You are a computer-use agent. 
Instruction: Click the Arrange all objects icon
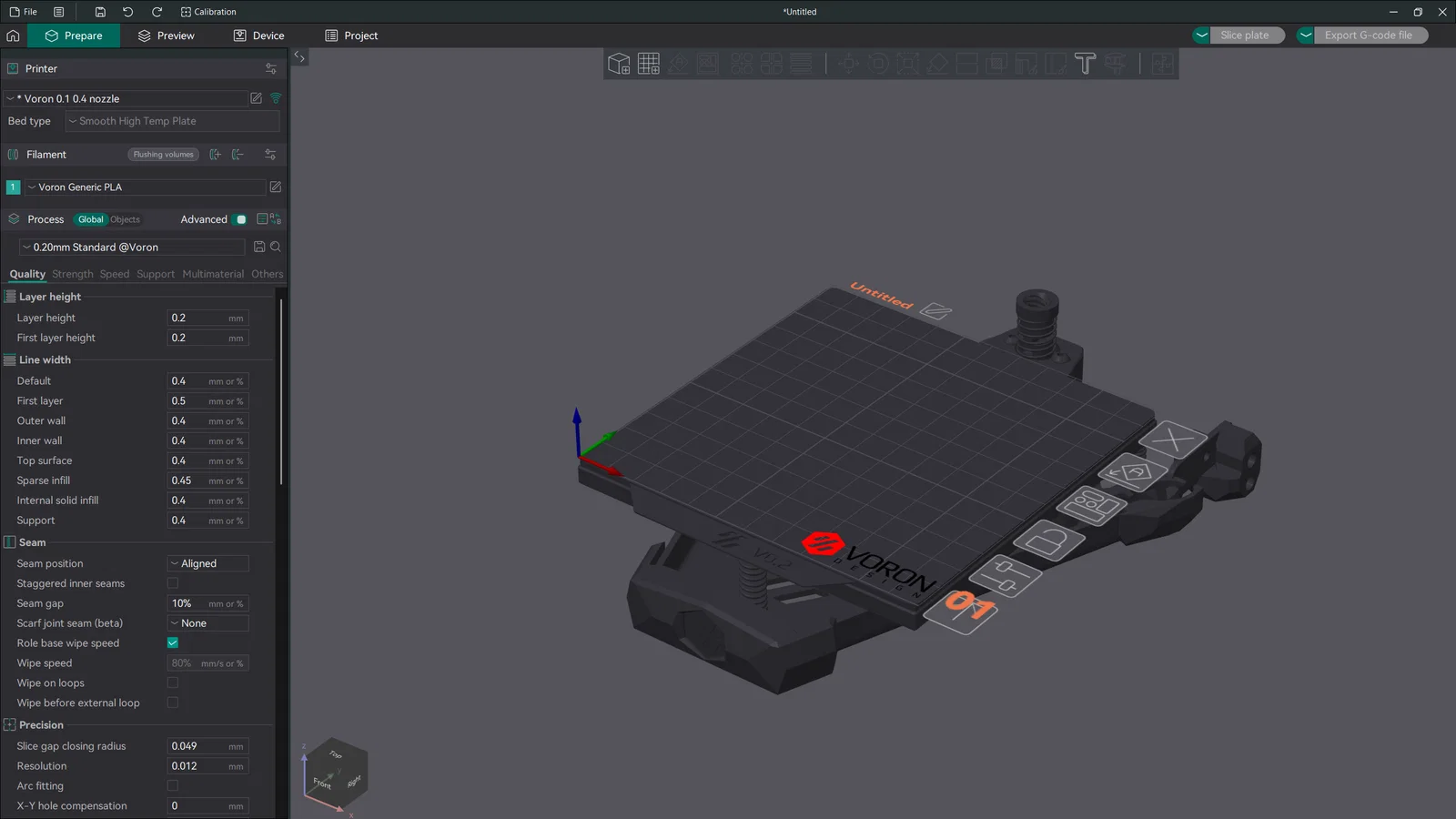coord(708,64)
